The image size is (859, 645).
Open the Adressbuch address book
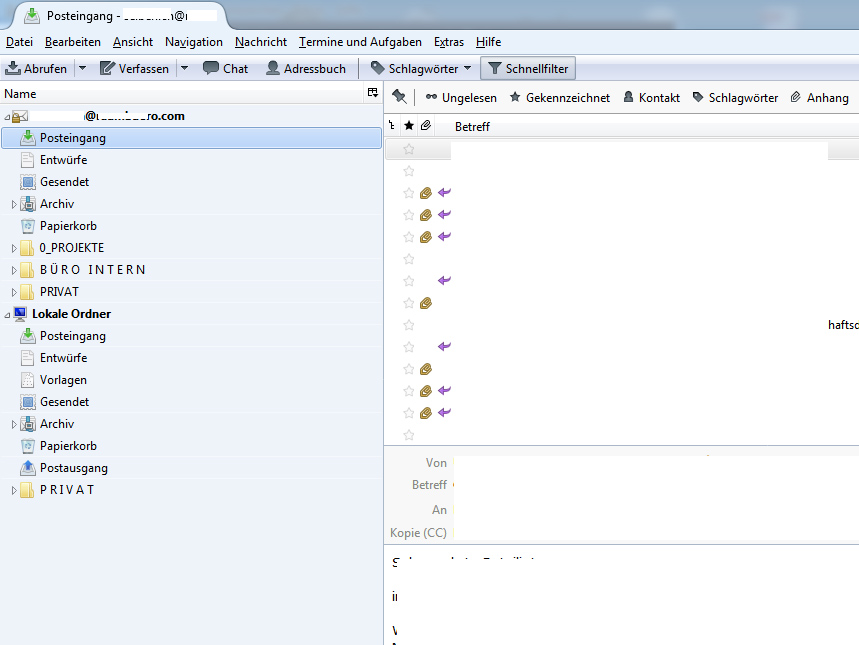tap(305, 69)
